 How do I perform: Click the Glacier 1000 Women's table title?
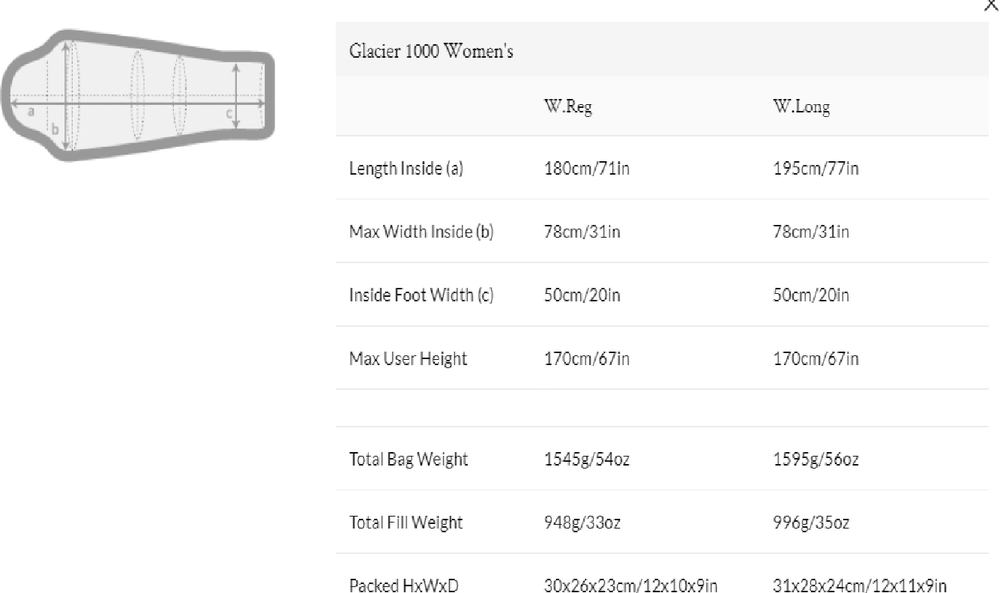point(431,52)
